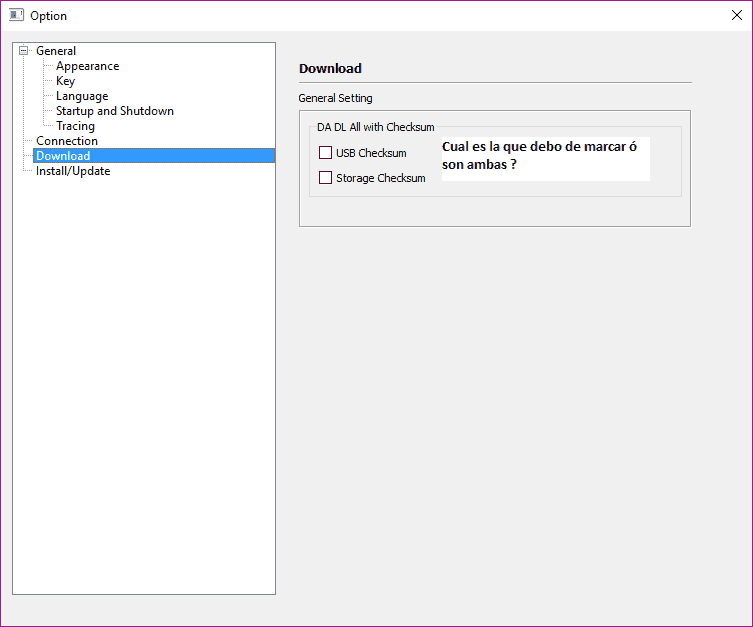Open the Tracing settings page

[x=75, y=126]
